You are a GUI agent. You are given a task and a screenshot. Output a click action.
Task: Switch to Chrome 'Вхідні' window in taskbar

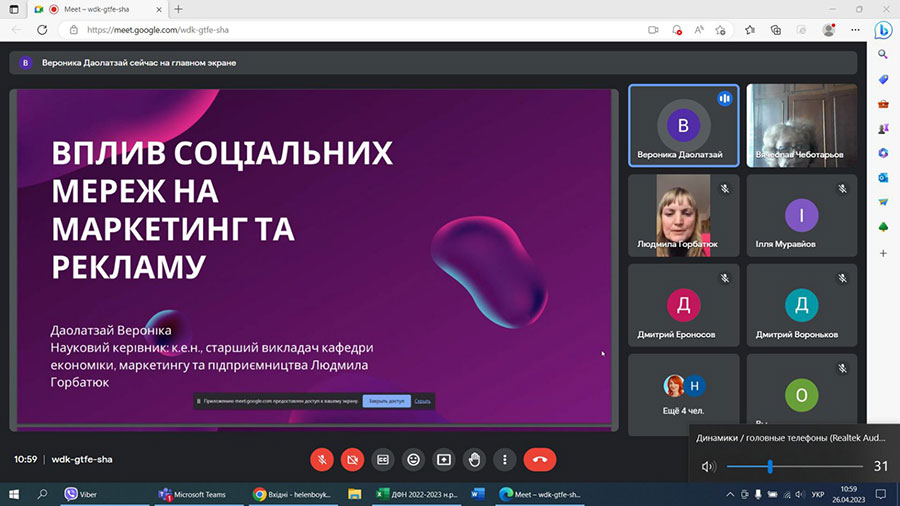[x=293, y=494]
